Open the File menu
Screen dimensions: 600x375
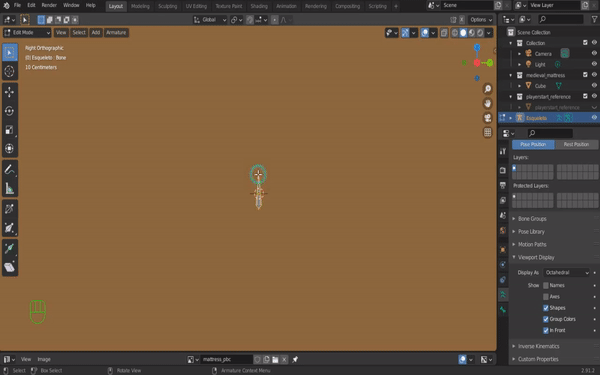17,5
